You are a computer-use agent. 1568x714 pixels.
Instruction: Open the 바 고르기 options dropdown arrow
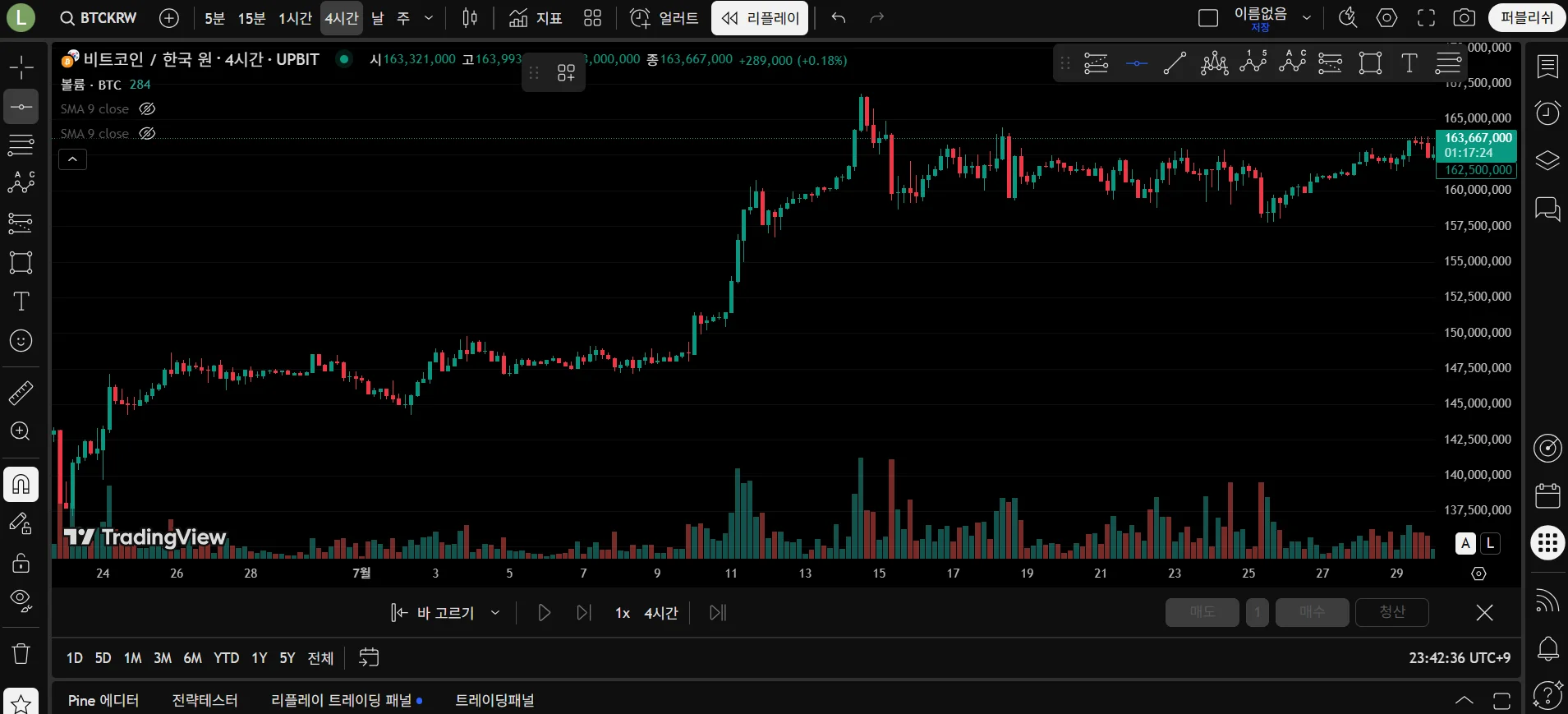(495, 613)
